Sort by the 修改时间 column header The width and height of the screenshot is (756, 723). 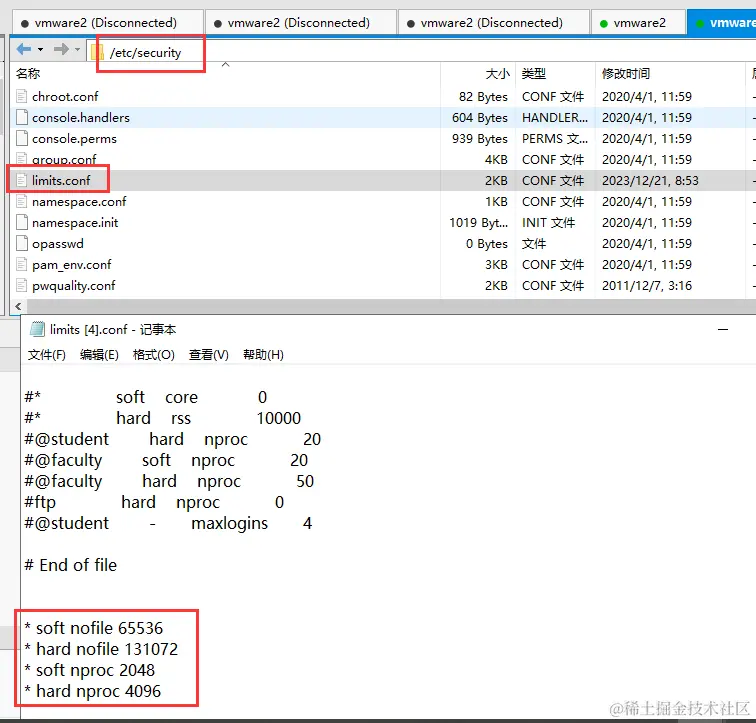(626, 74)
